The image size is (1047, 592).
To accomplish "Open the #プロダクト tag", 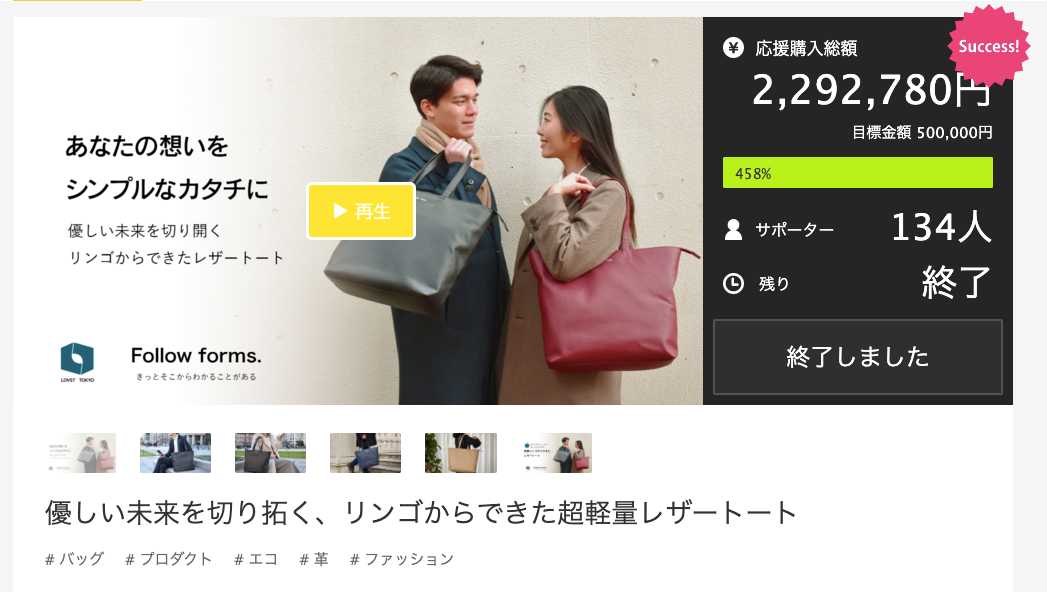I will 168,559.
